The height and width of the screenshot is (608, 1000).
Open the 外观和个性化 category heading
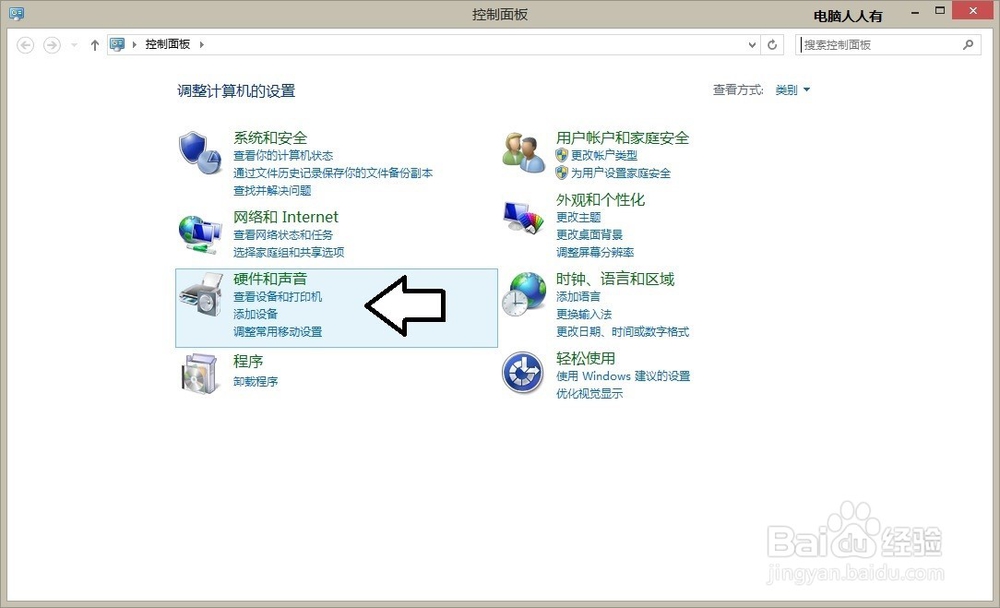[600, 200]
